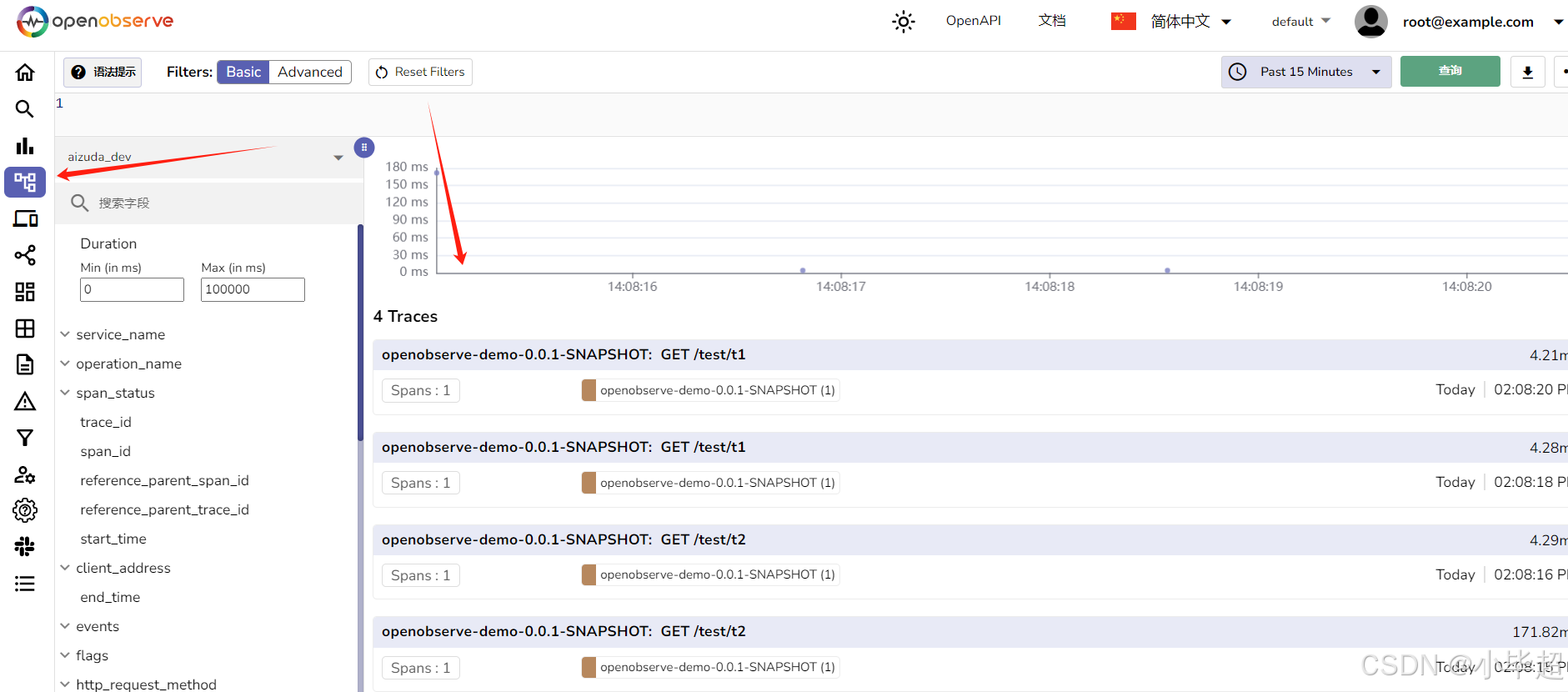The width and height of the screenshot is (1568, 692).
Task: Open the IAM user-settings sidebar icon
Action: coord(25,474)
